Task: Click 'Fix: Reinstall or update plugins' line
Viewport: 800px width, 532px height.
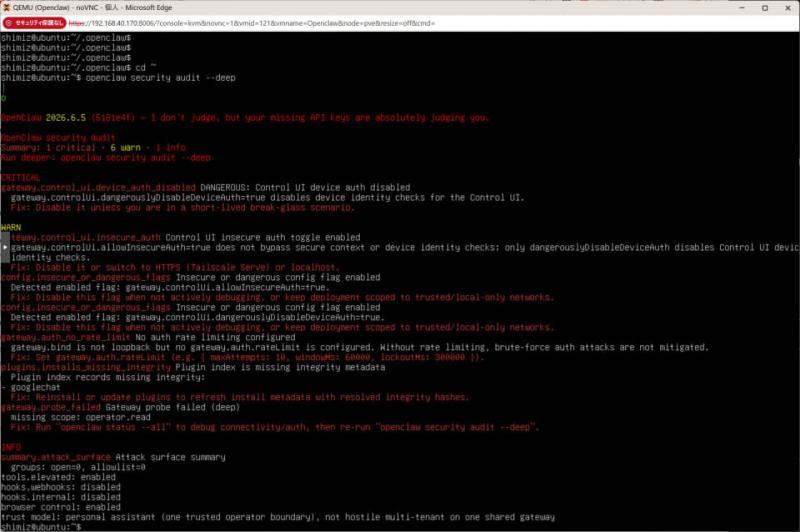Action: pyautogui.click(x=240, y=397)
